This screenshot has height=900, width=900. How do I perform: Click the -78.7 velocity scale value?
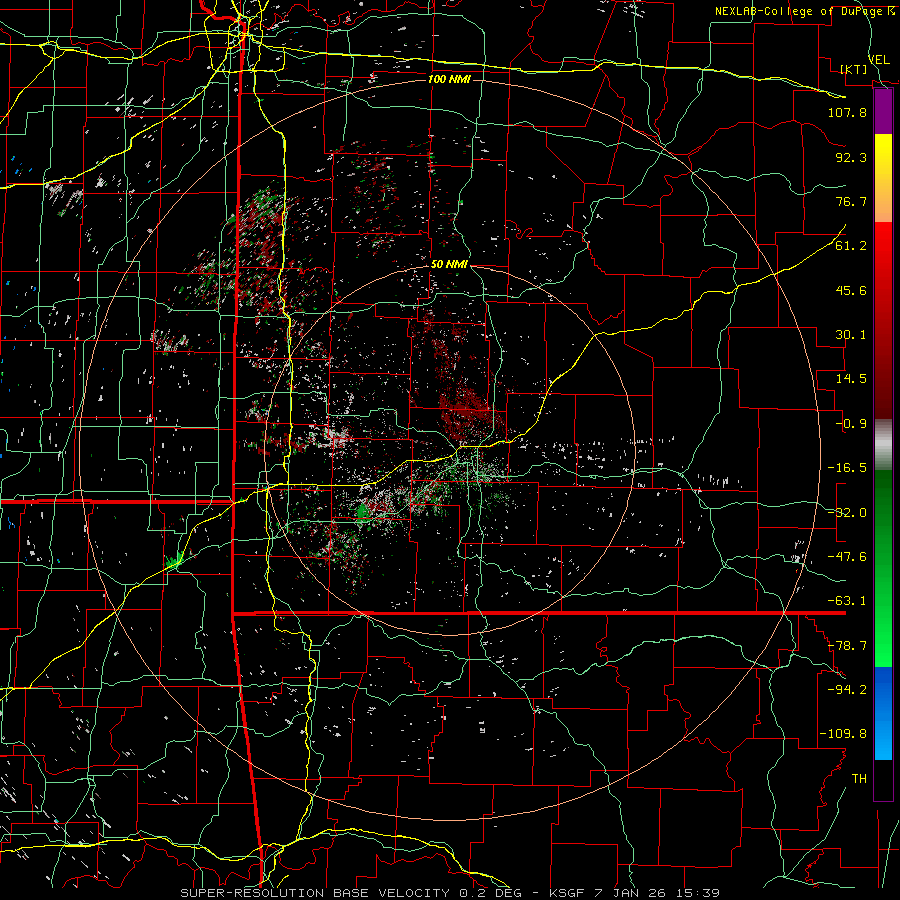click(x=847, y=646)
